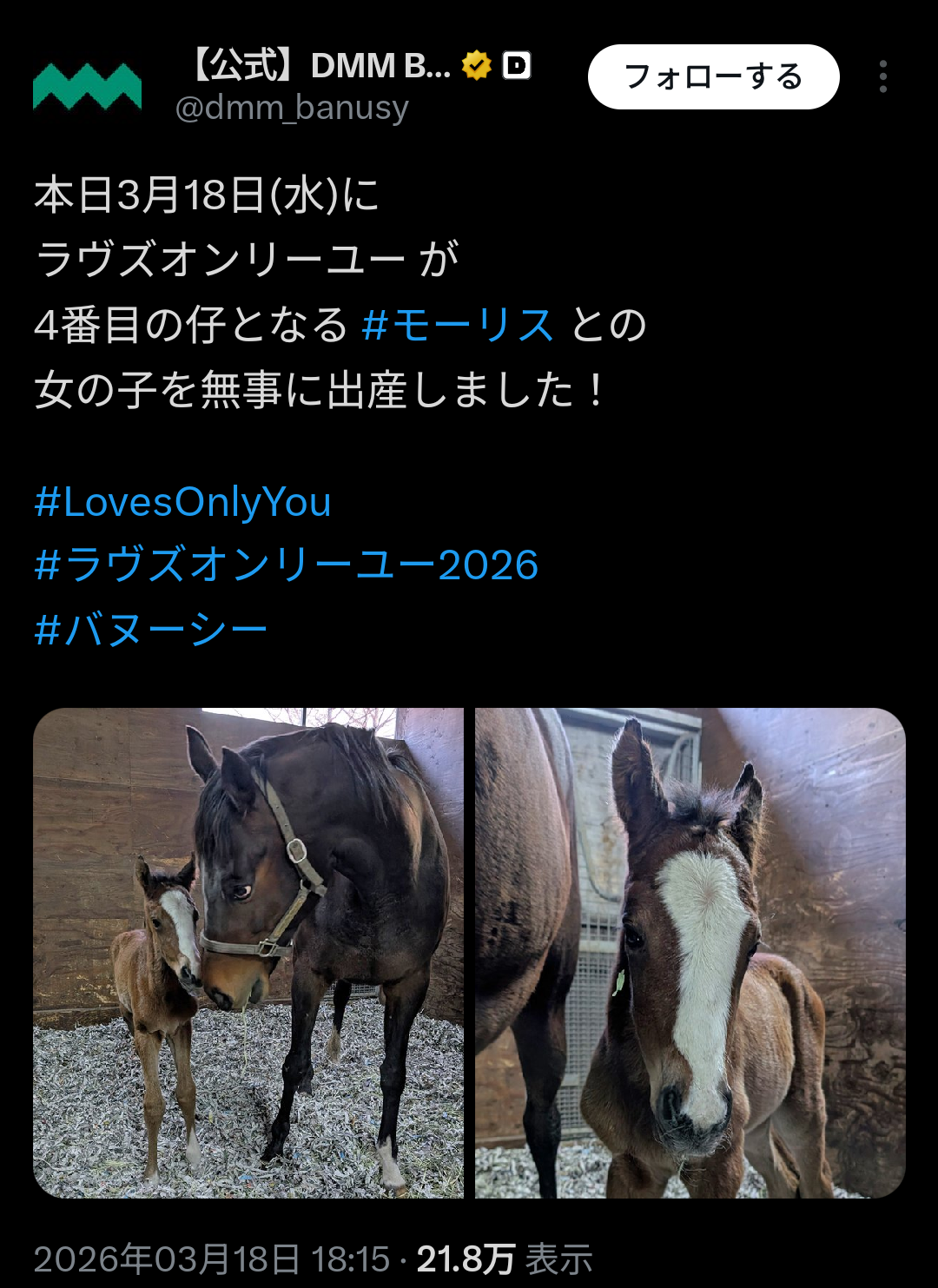Screen dimensions: 938x1288
Task: Tap the フォローする follow button
Action: coord(713,76)
